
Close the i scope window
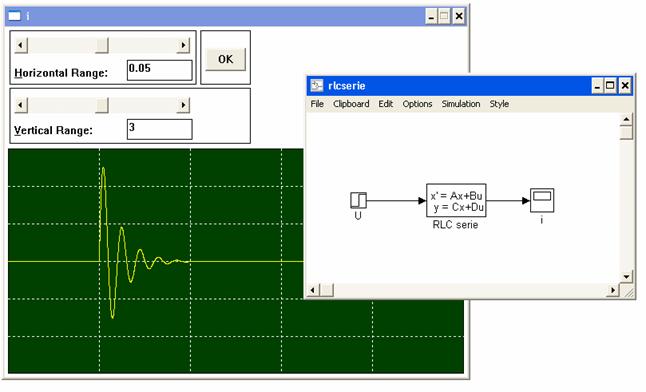tap(459, 16)
